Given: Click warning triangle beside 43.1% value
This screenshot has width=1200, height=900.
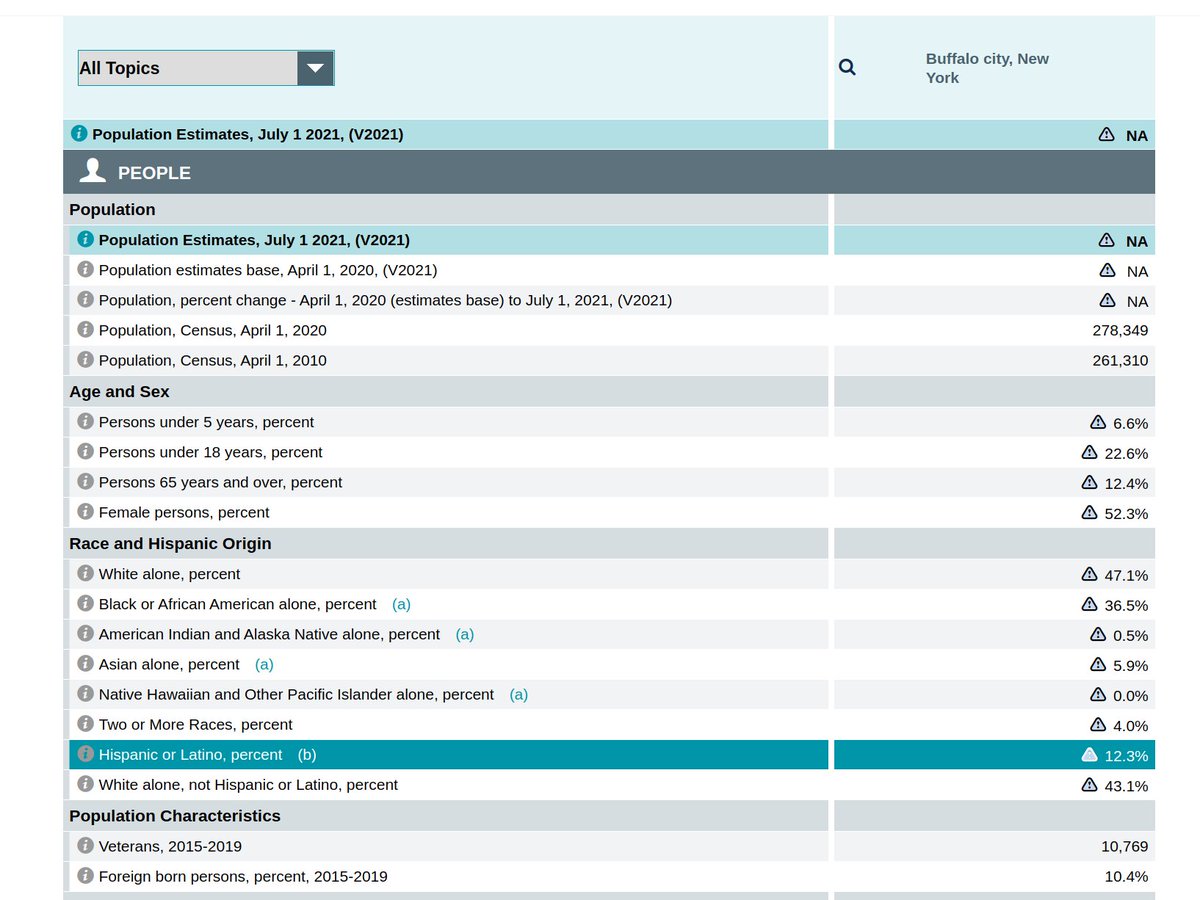Looking at the screenshot, I should [1090, 784].
